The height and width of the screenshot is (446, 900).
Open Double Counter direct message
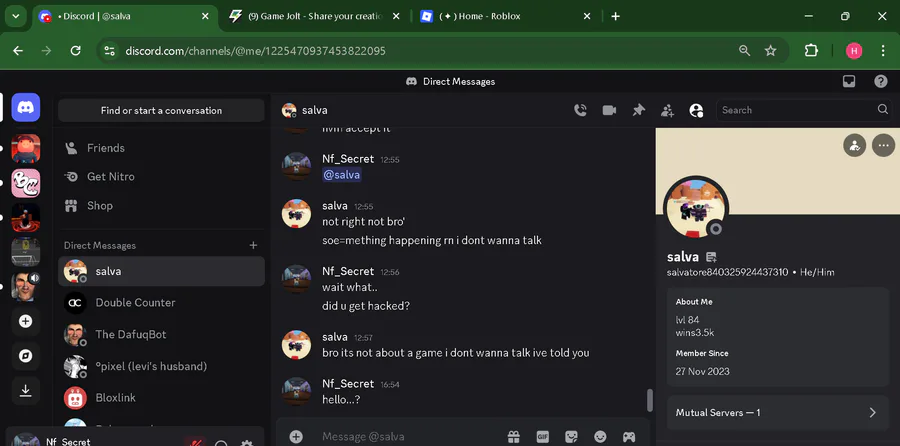click(161, 302)
